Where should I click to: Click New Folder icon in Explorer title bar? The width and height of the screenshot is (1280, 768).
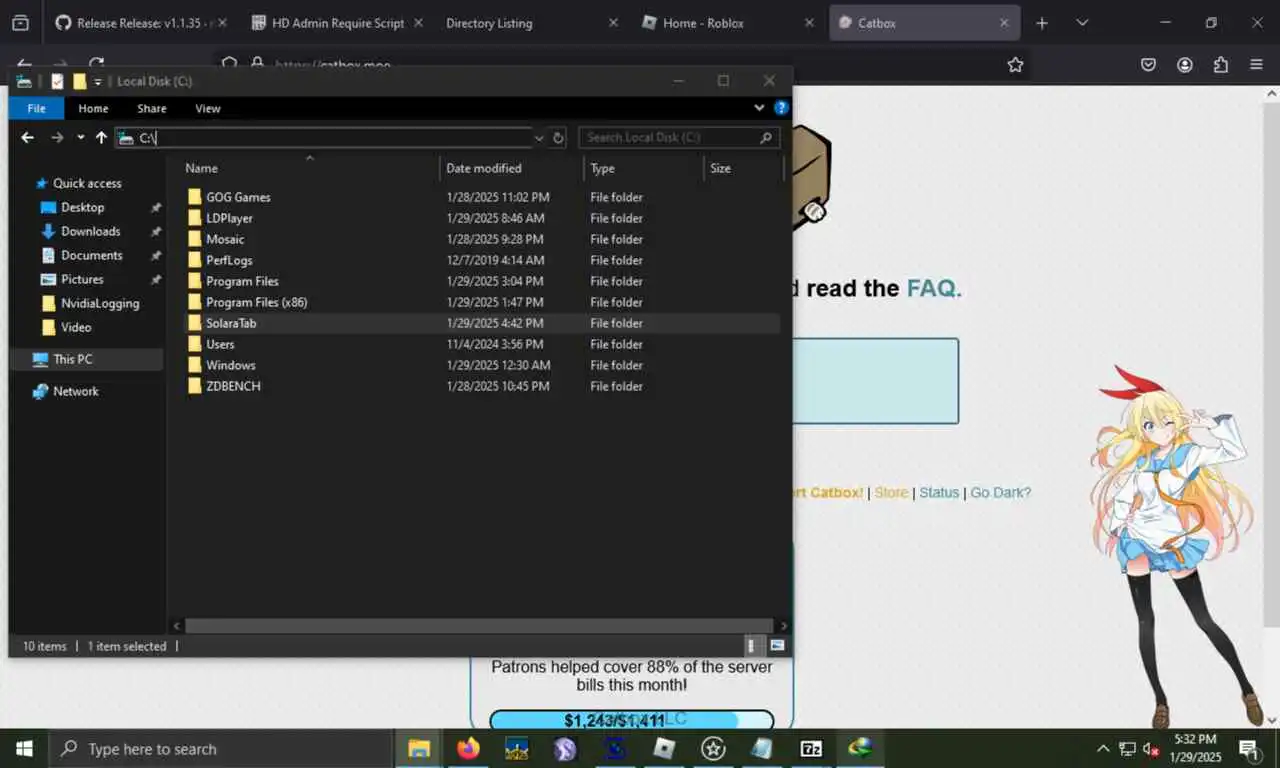click(79, 81)
